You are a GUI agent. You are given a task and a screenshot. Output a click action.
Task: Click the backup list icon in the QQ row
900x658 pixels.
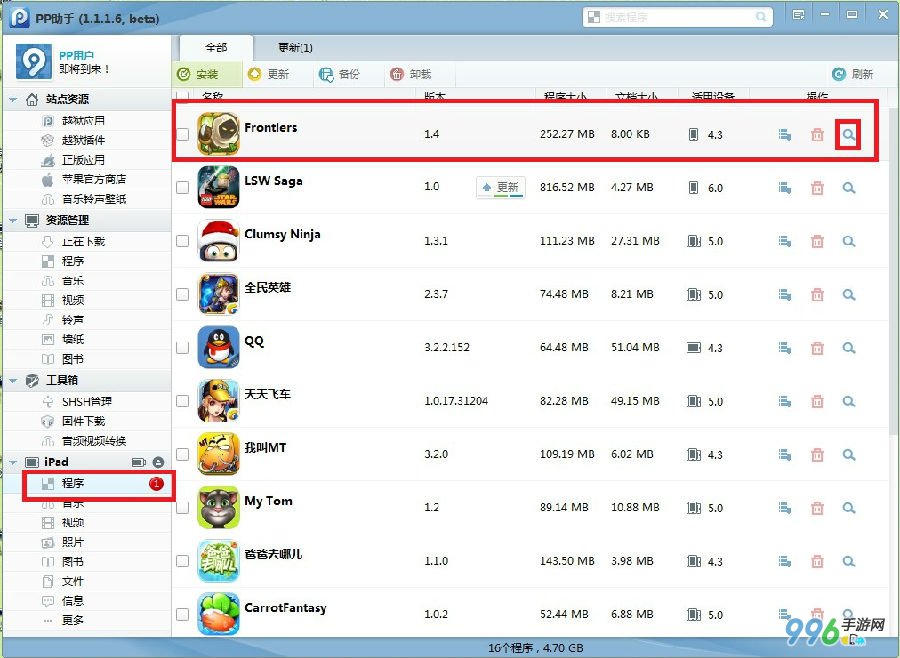785,348
